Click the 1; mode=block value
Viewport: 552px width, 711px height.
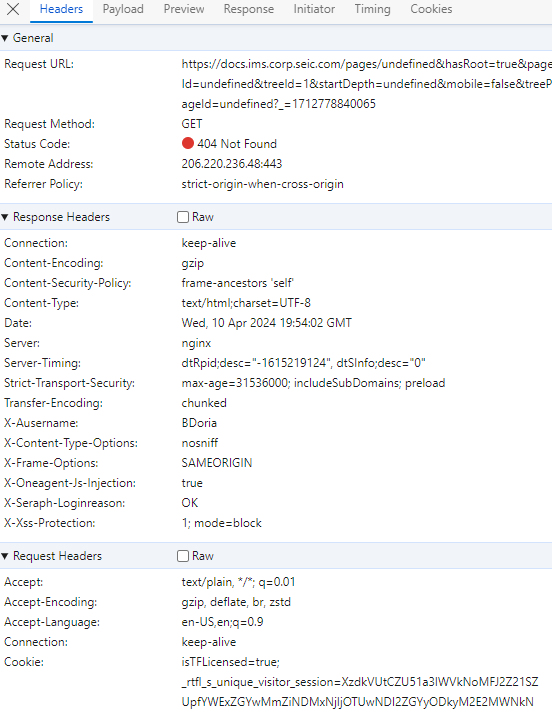coord(222,523)
